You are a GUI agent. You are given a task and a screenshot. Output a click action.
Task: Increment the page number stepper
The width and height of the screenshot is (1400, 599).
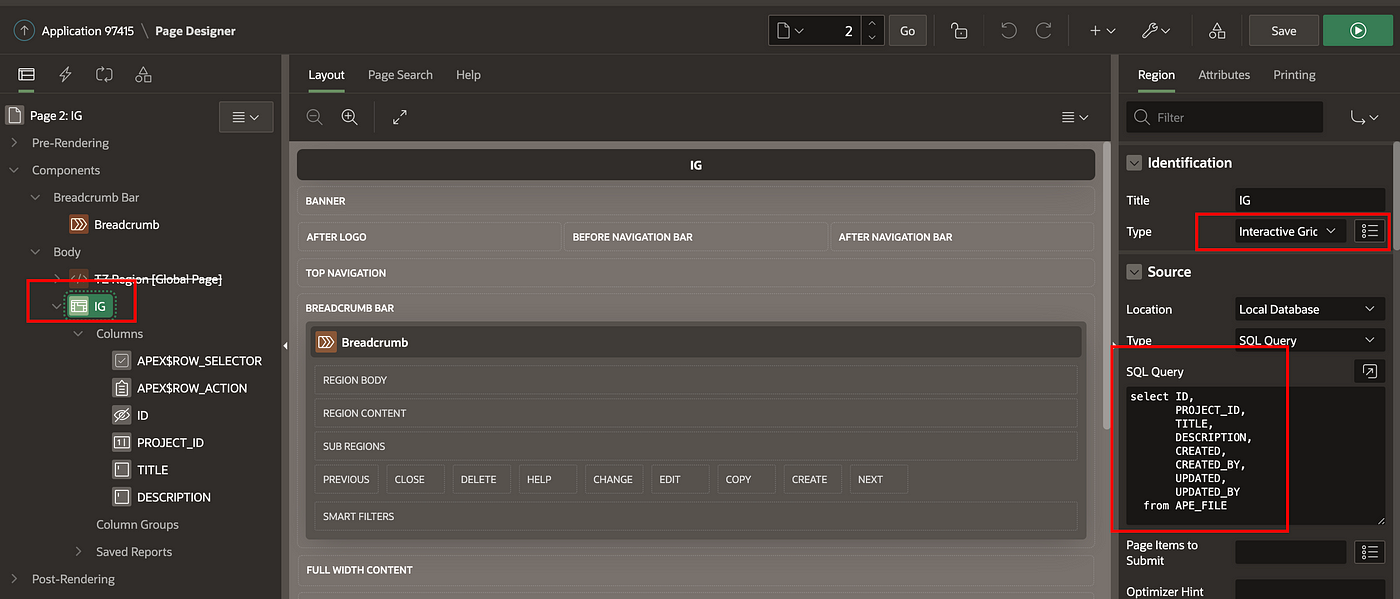[873, 23]
